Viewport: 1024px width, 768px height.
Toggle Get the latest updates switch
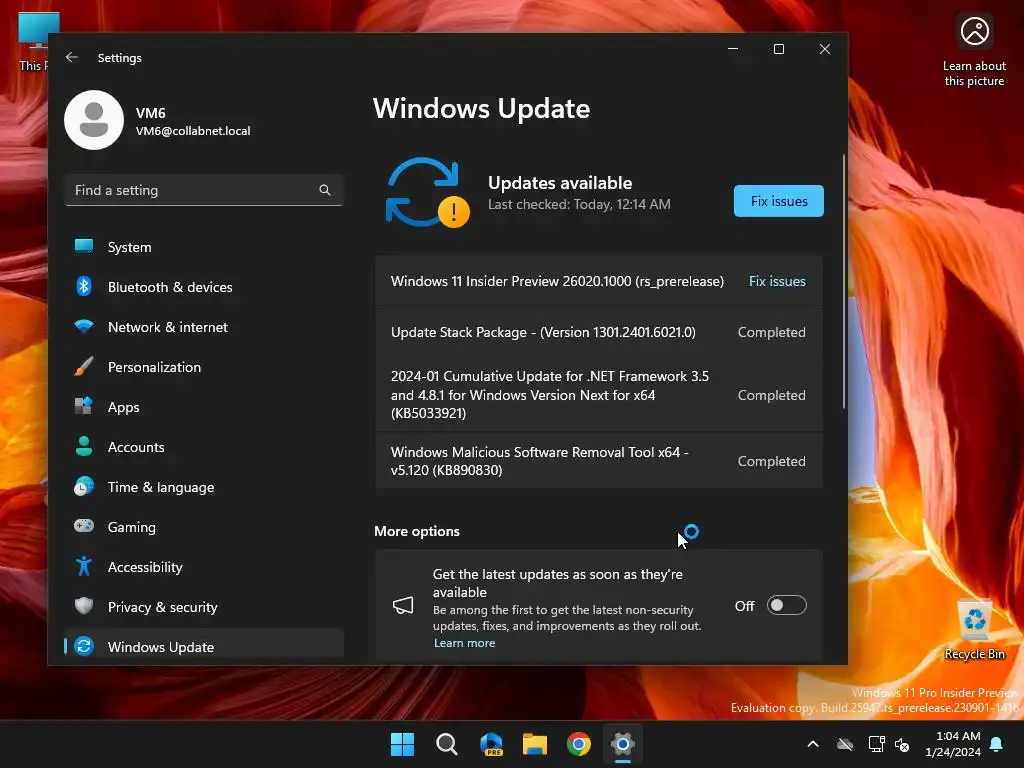pos(786,605)
